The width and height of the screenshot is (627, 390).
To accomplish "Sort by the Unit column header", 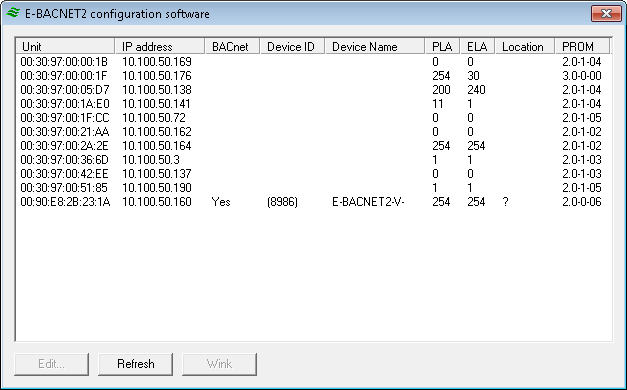I will [x=66, y=46].
